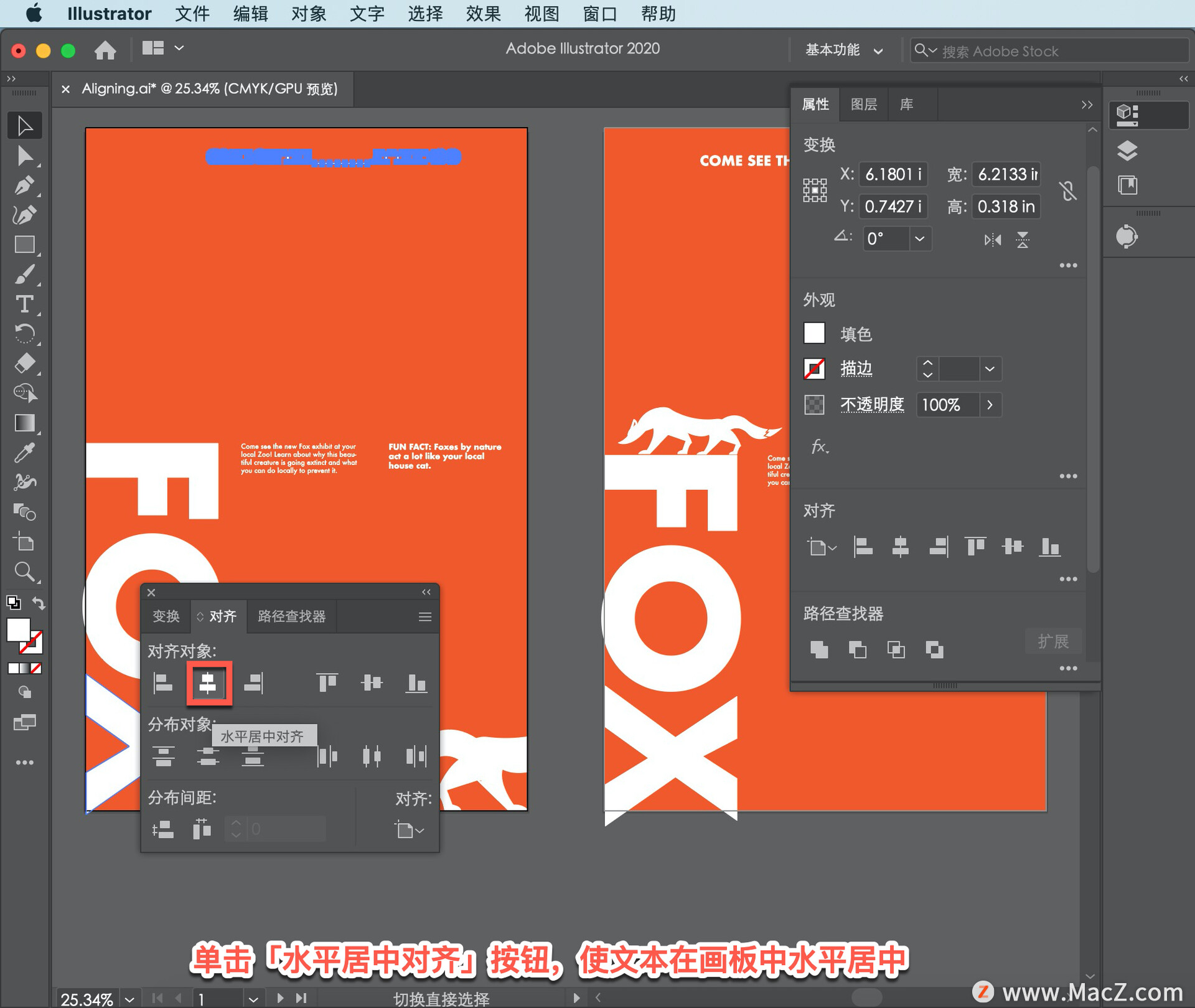The width and height of the screenshot is (1195, 1008).
Task: Click the X position field 6.1801
Action: pos(893,174)
